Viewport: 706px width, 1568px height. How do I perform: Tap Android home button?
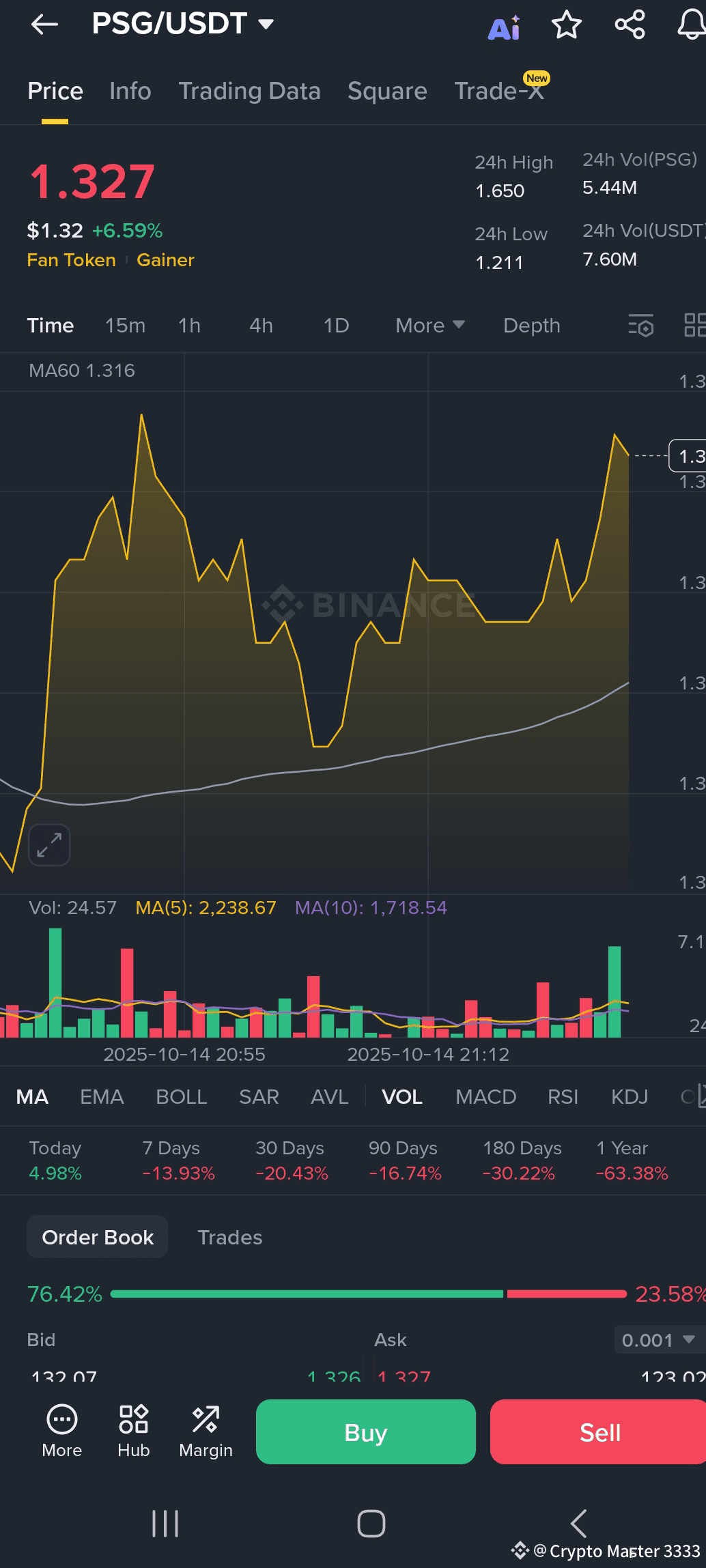click(371, 1524)
